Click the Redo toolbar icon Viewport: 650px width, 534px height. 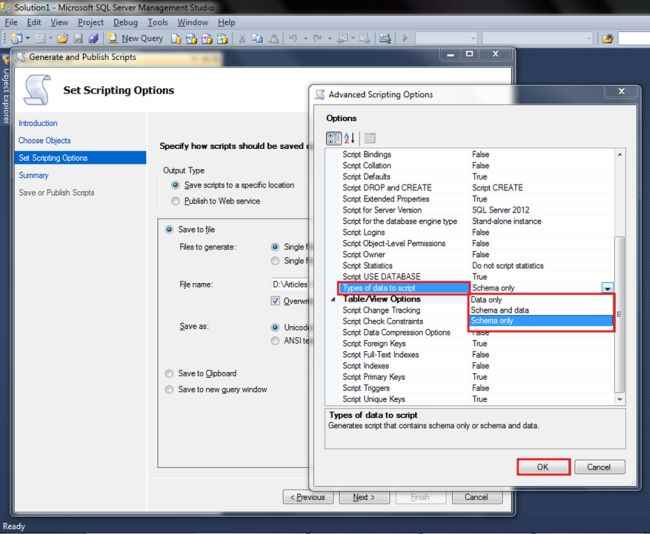[x=317, y=39]
